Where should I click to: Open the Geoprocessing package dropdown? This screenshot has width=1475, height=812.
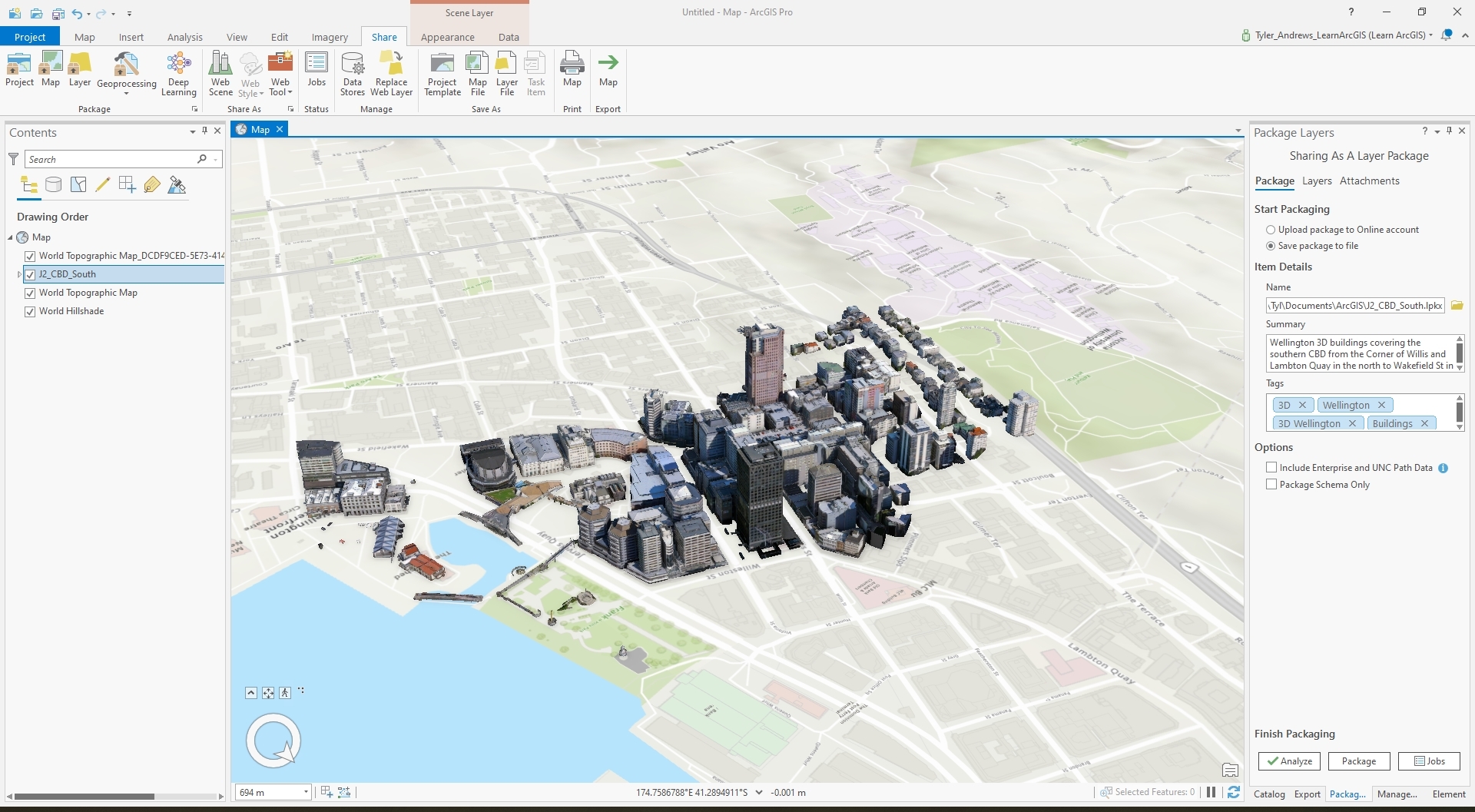point(126,94)
